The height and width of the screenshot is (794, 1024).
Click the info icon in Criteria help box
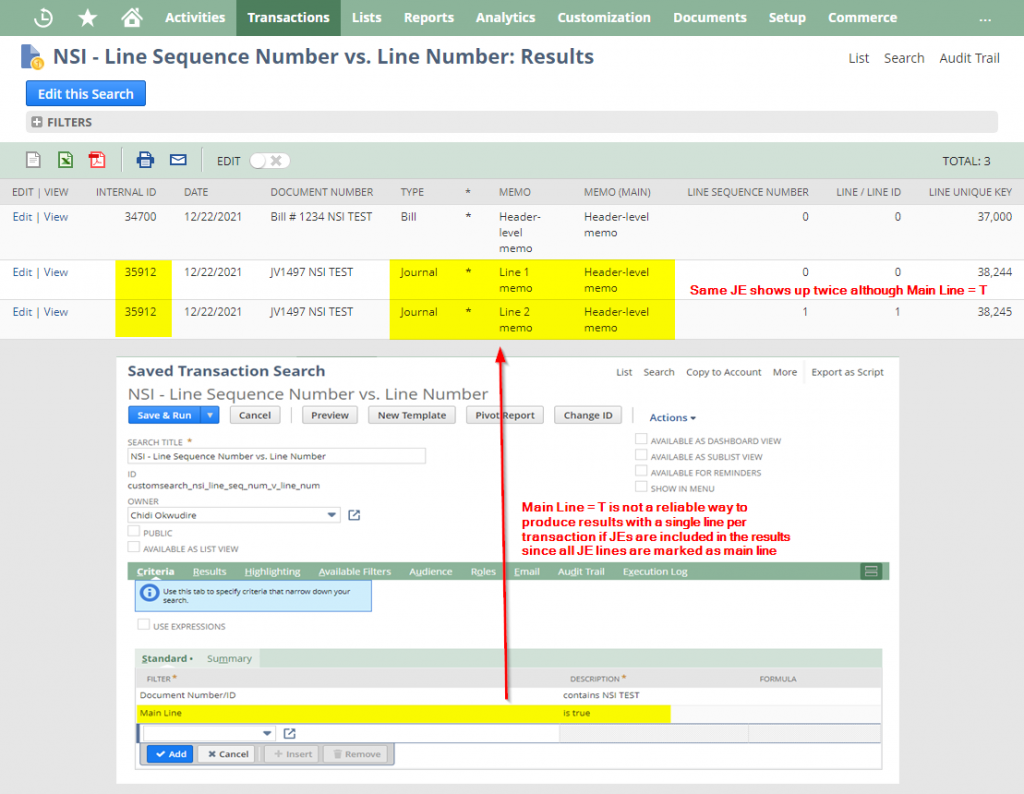(150, 593)
